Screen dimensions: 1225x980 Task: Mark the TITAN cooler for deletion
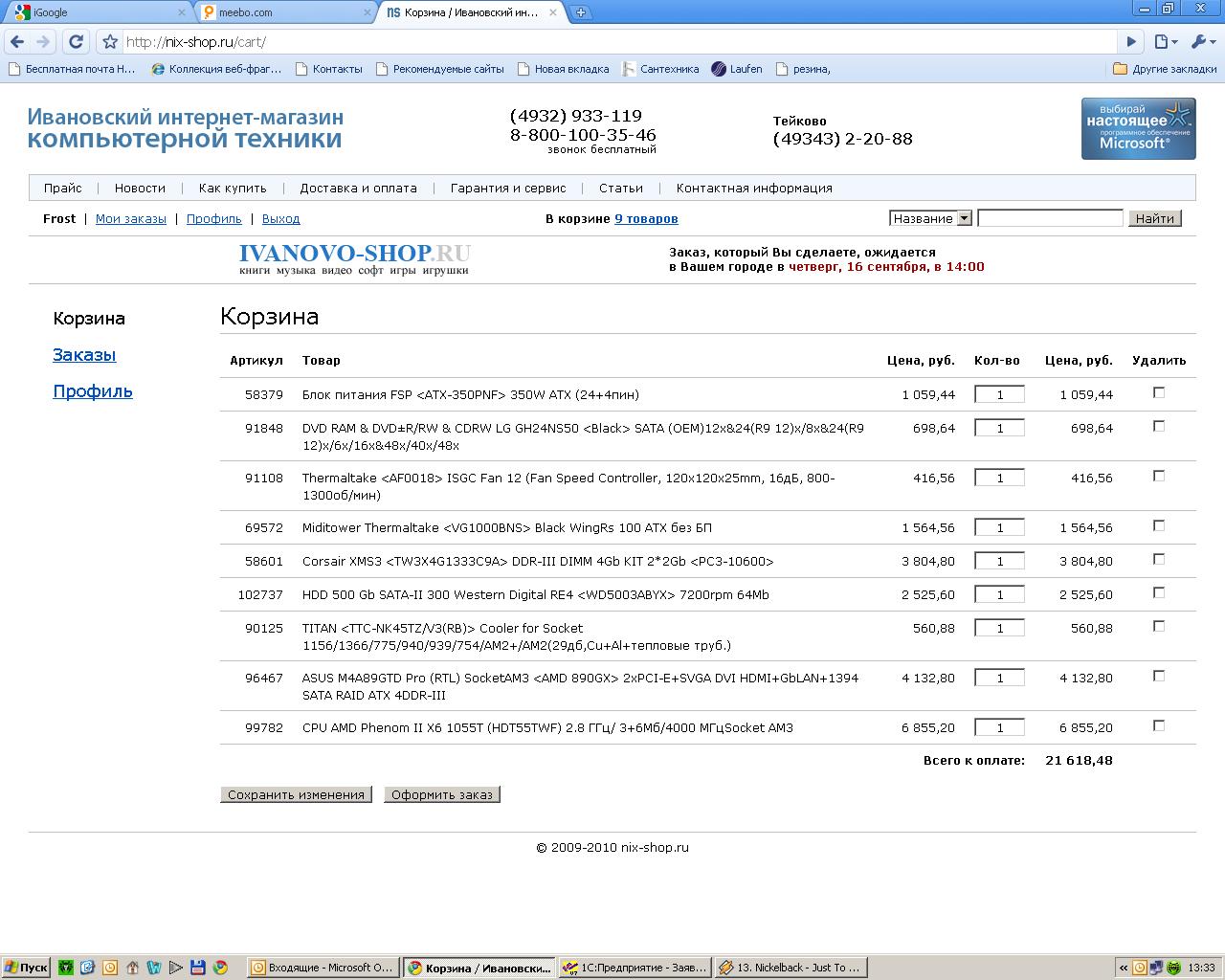point(1159,626)
